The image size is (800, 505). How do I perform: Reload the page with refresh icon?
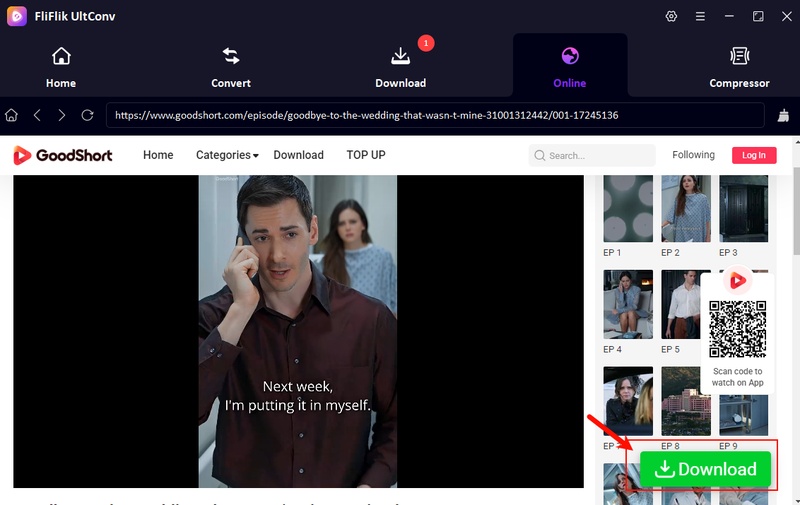[87, 115]
